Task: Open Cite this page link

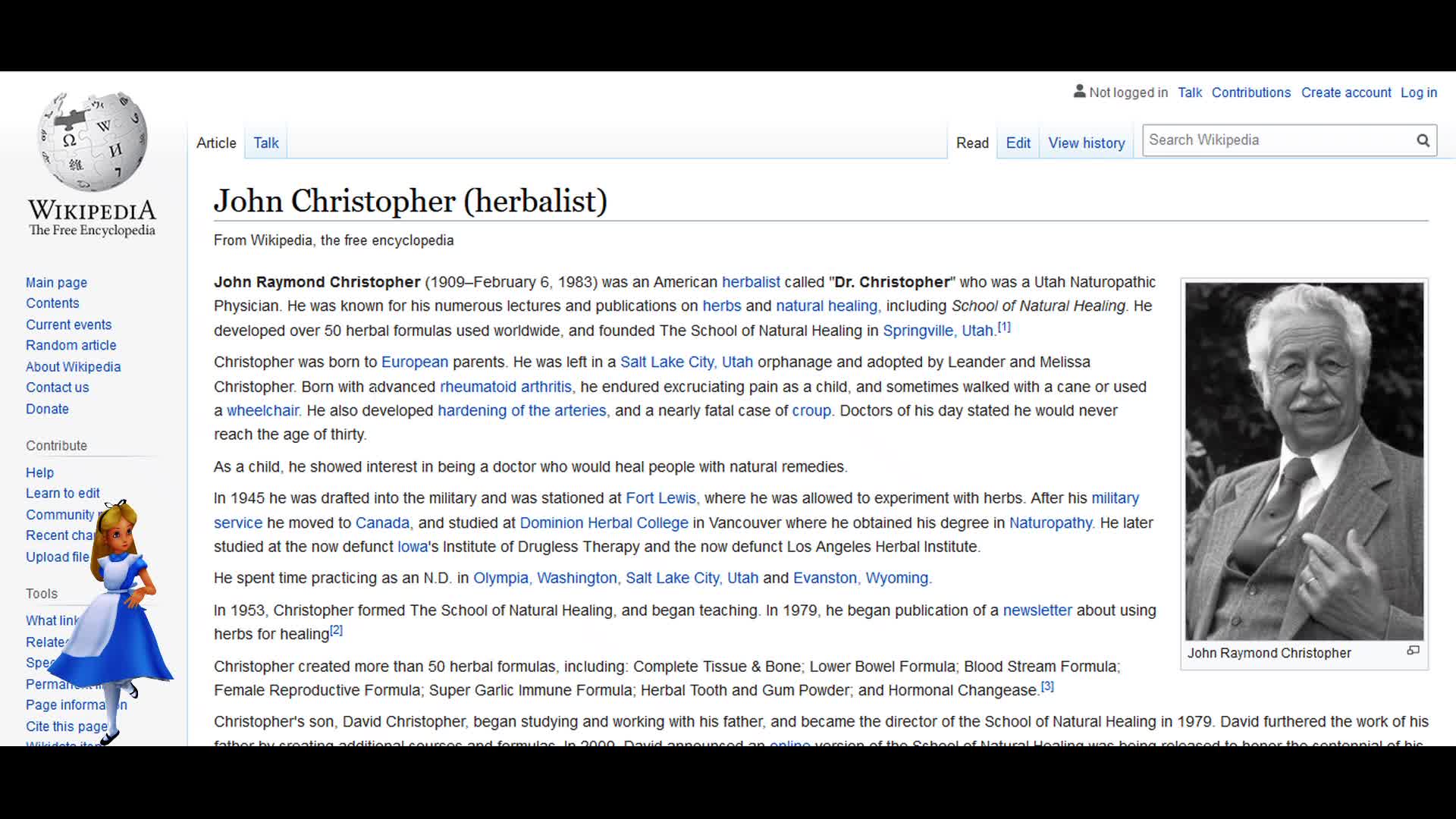Action: tap(67, 726)
